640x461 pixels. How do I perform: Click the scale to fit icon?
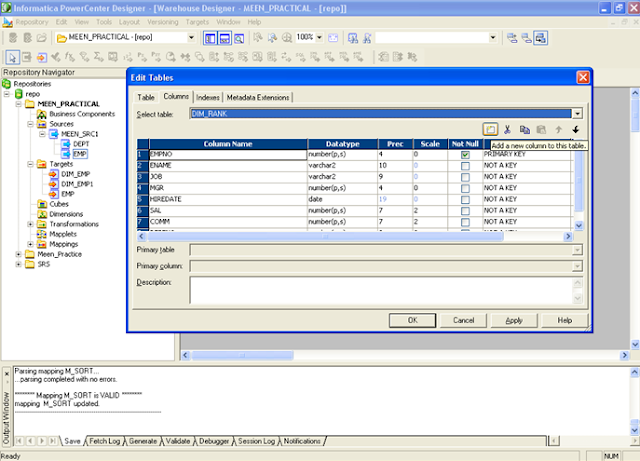click(333, 38)
